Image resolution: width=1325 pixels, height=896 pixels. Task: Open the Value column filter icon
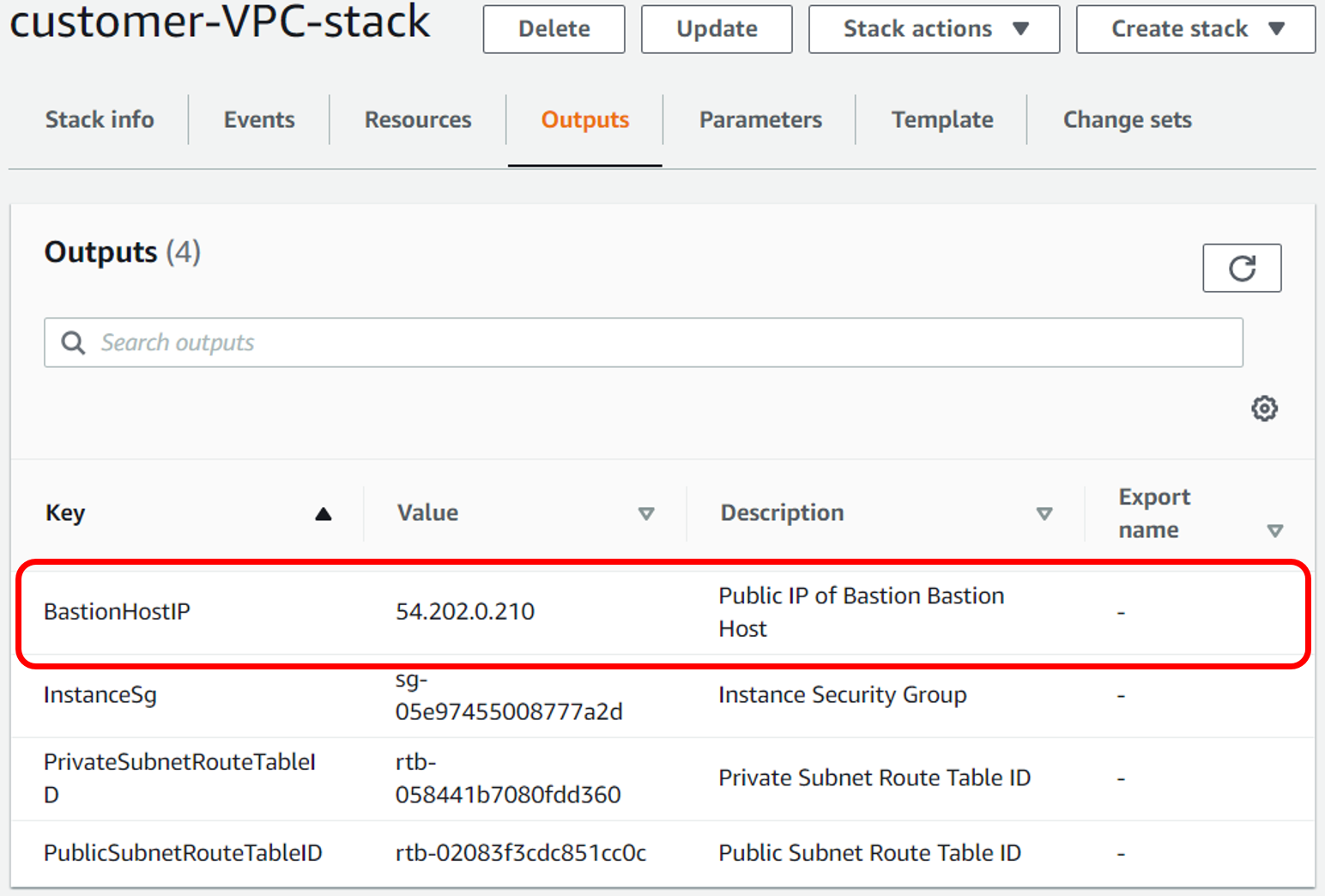click(647, 513)
